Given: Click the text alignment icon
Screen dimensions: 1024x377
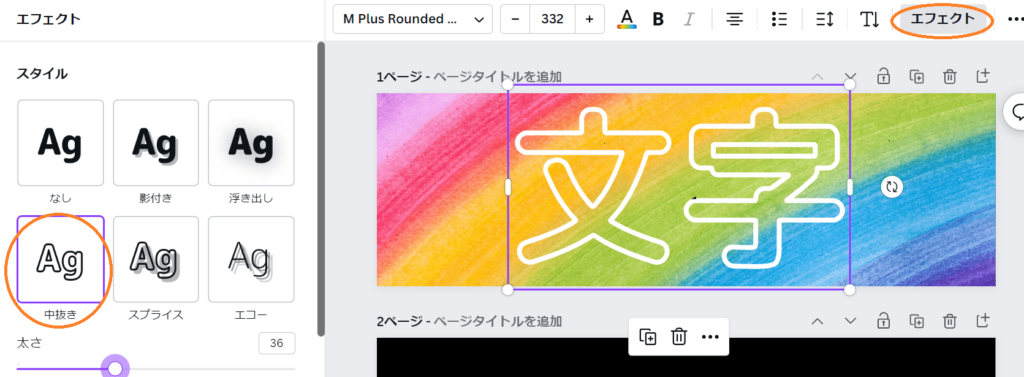Looking at the screenshot, I should pos(735,19).
